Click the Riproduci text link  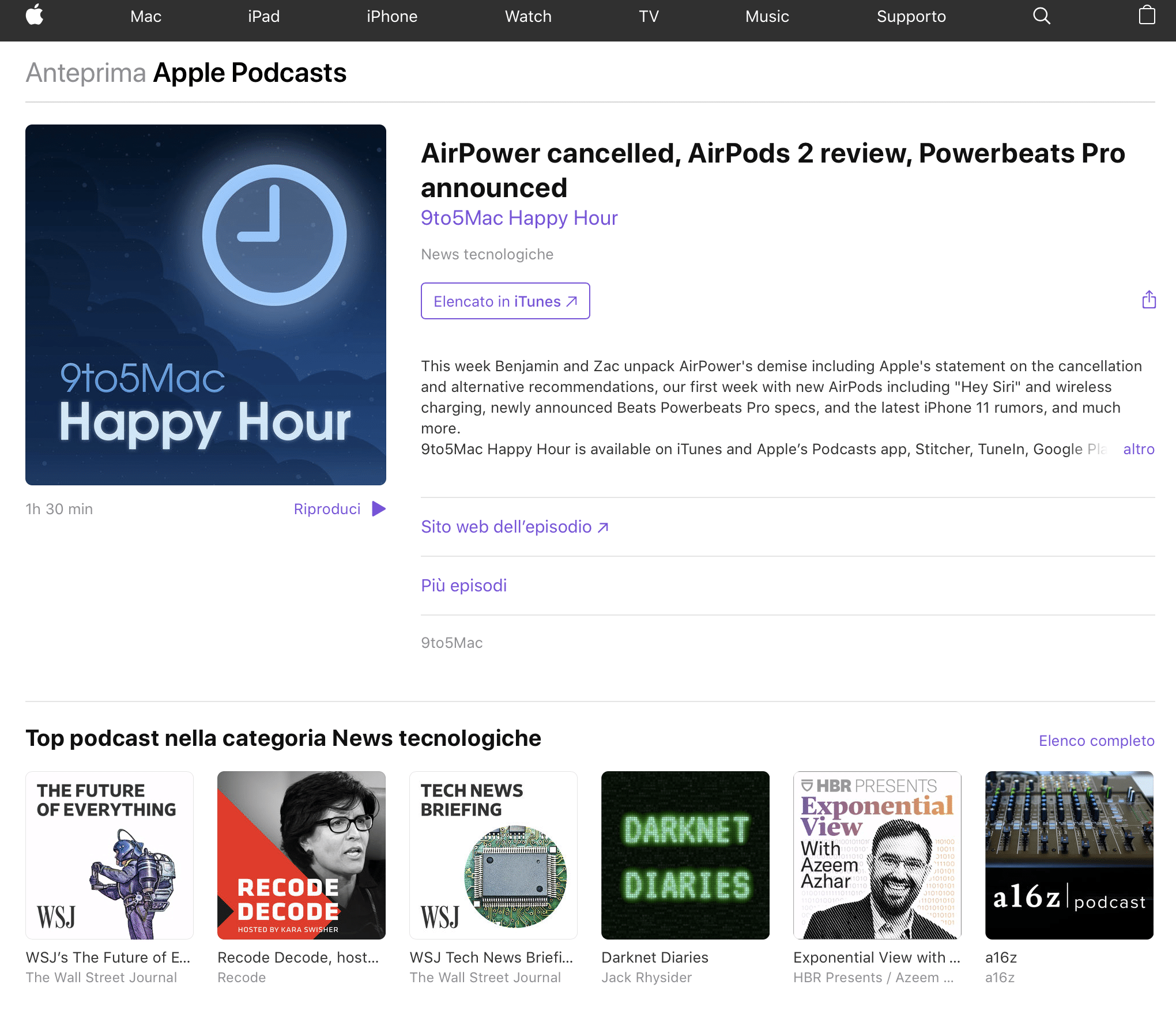tap(327, 509)
